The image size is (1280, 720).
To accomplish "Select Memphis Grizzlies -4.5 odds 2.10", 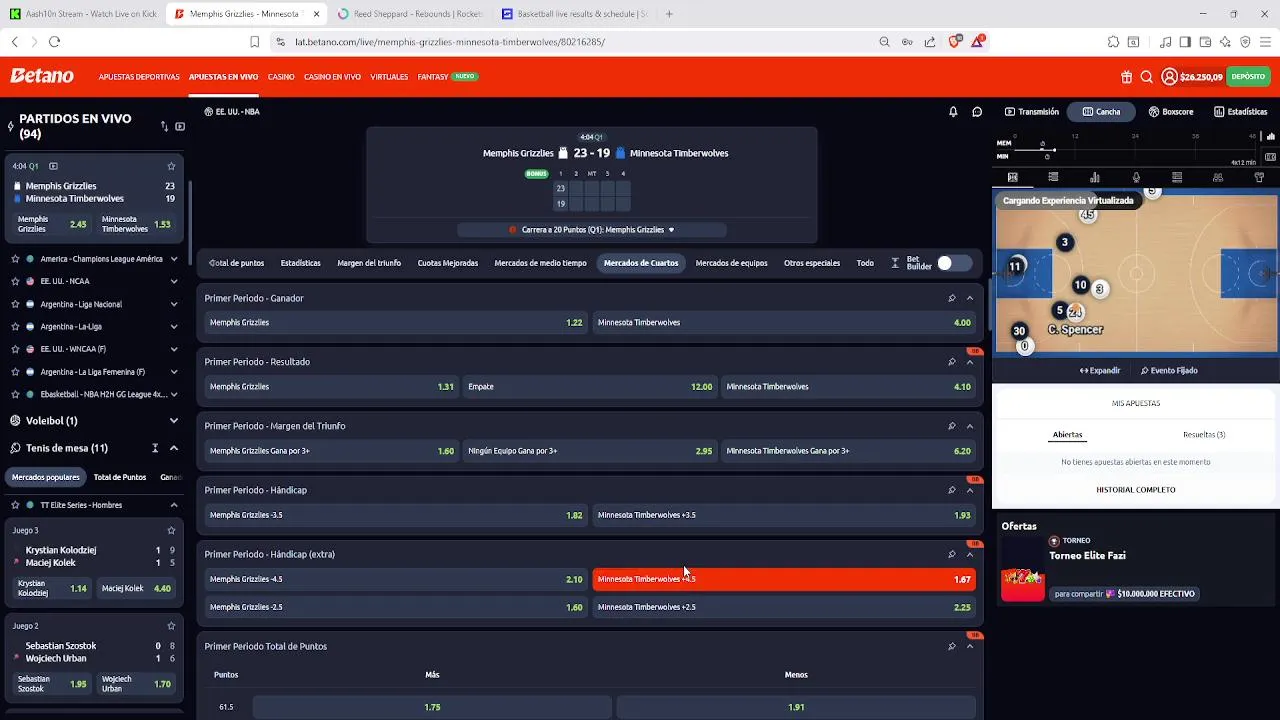I will (396, 579).
